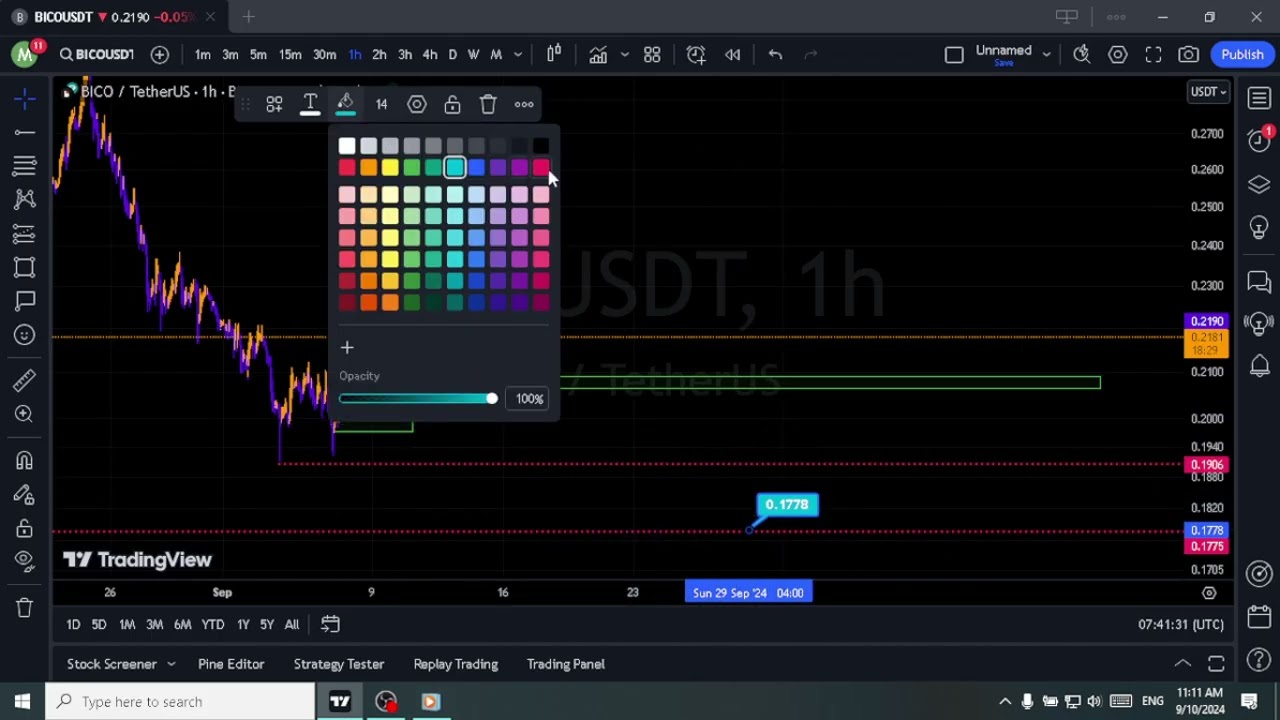The image size is (1280, 720).
Task: Open the Fibonacci retracement tools
Action: [25, 165]
